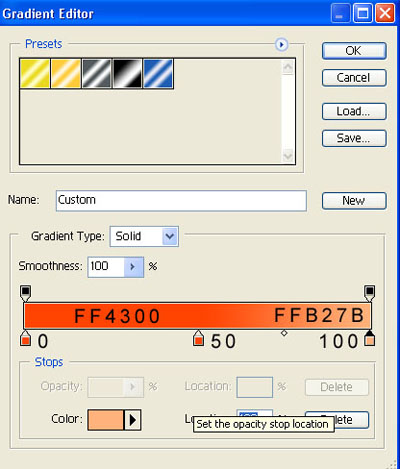
Task: Click the presets scrollbar down arrow
Action: [288, 155]
